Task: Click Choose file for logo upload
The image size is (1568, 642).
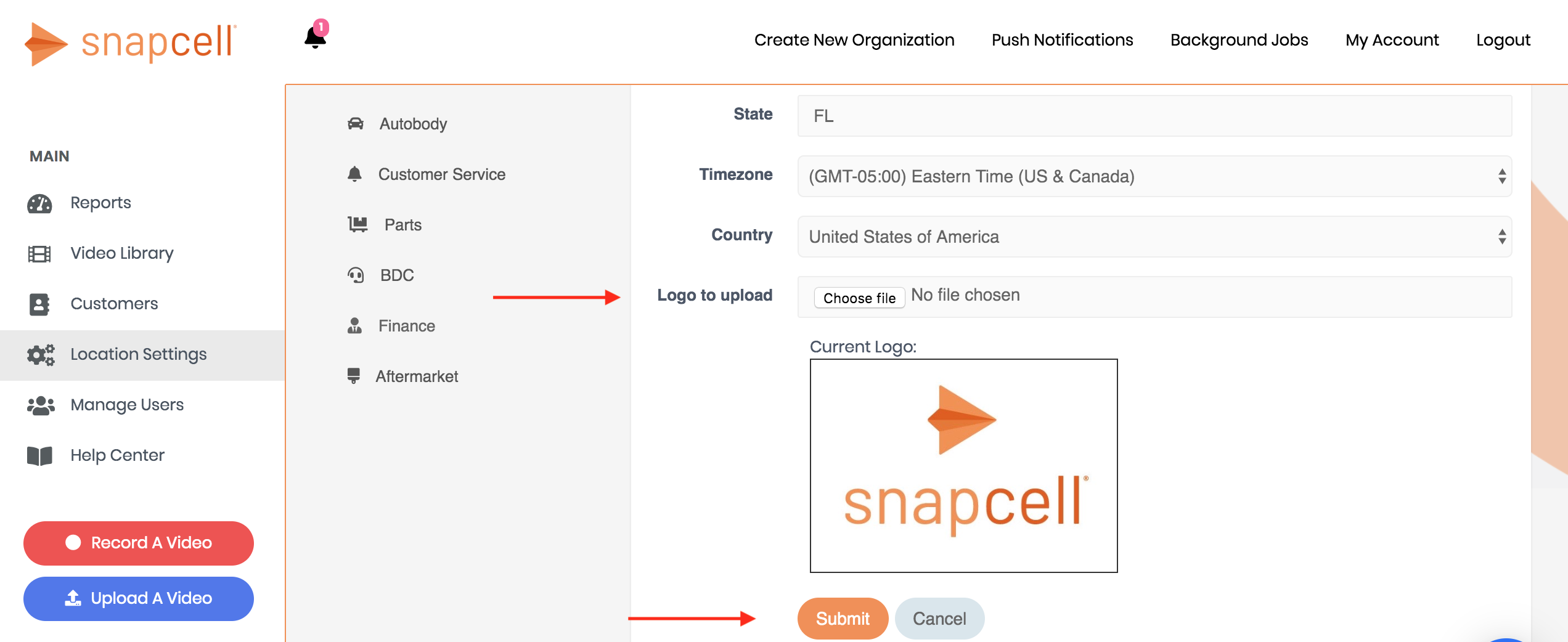Action: pyautogui.click(x=859, y=298)
